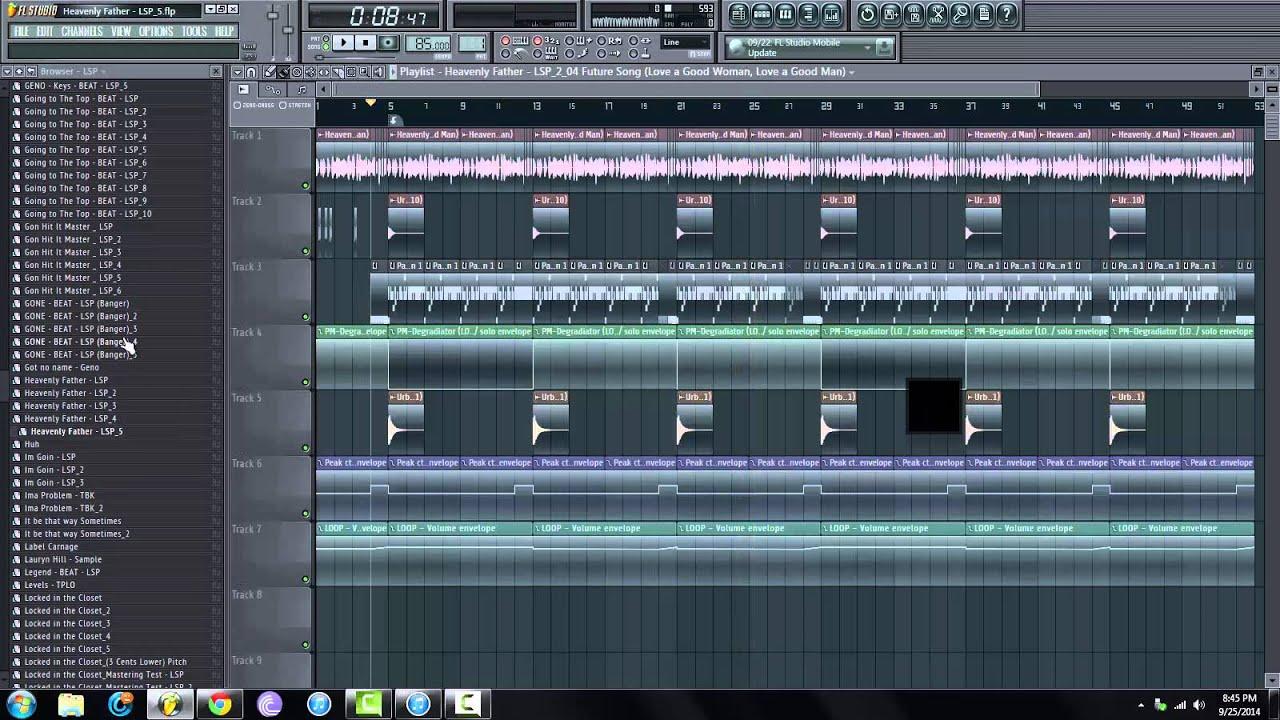Open the step sequencer icon in toolbar
Viewport: 1280px width, 720px height.
pyautogui.click(x=762, y=14)
